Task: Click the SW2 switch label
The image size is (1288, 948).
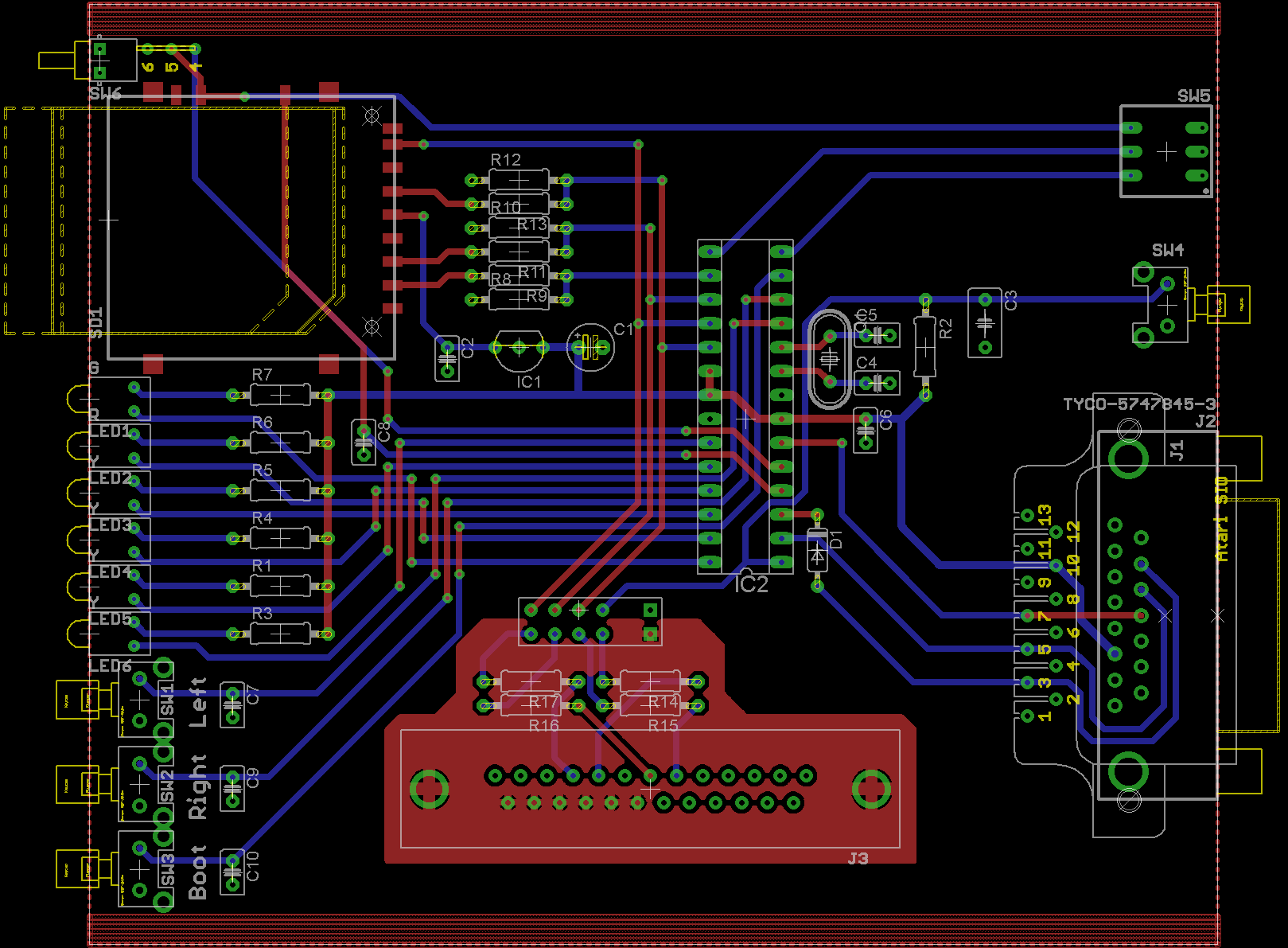Action: (167, 786)
